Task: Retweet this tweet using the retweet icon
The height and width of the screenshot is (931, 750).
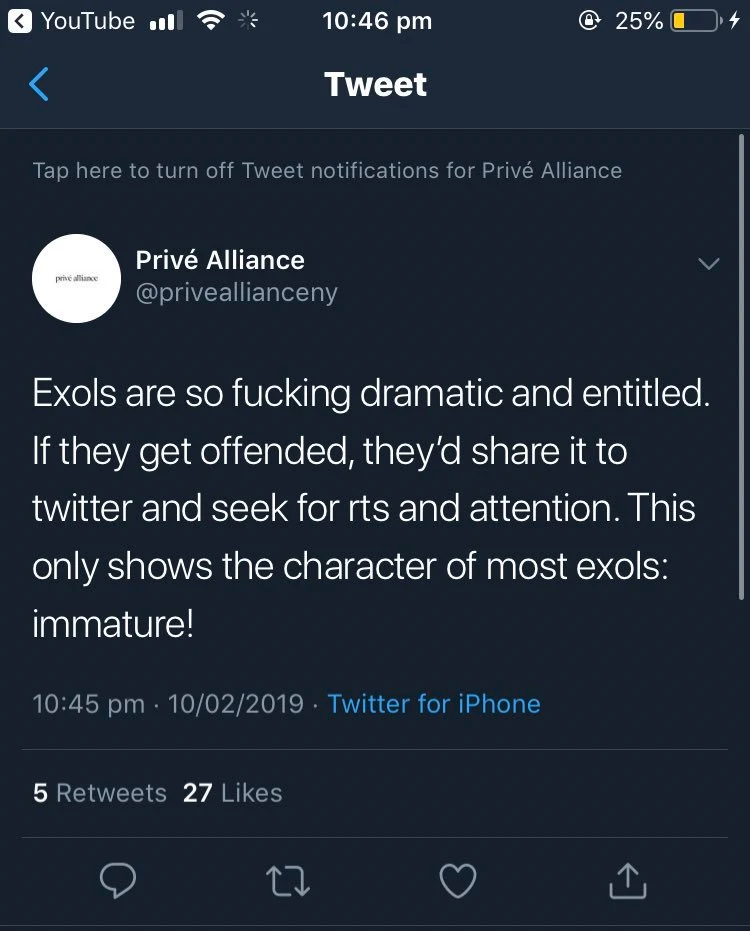Action: pyautogui.click(x=289, y=881)
